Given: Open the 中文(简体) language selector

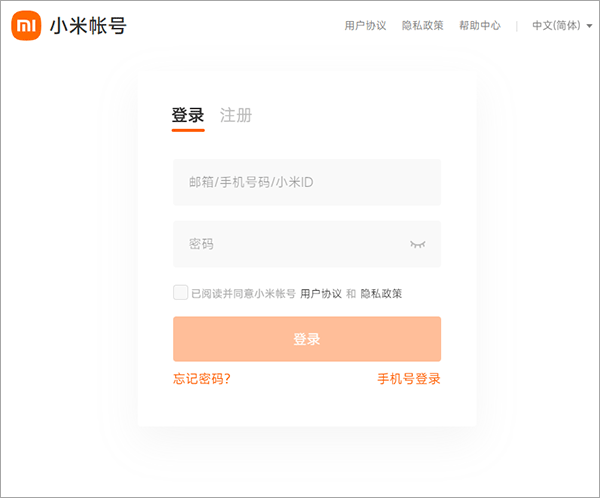Looking at the screenshot, I should point(556,26).
